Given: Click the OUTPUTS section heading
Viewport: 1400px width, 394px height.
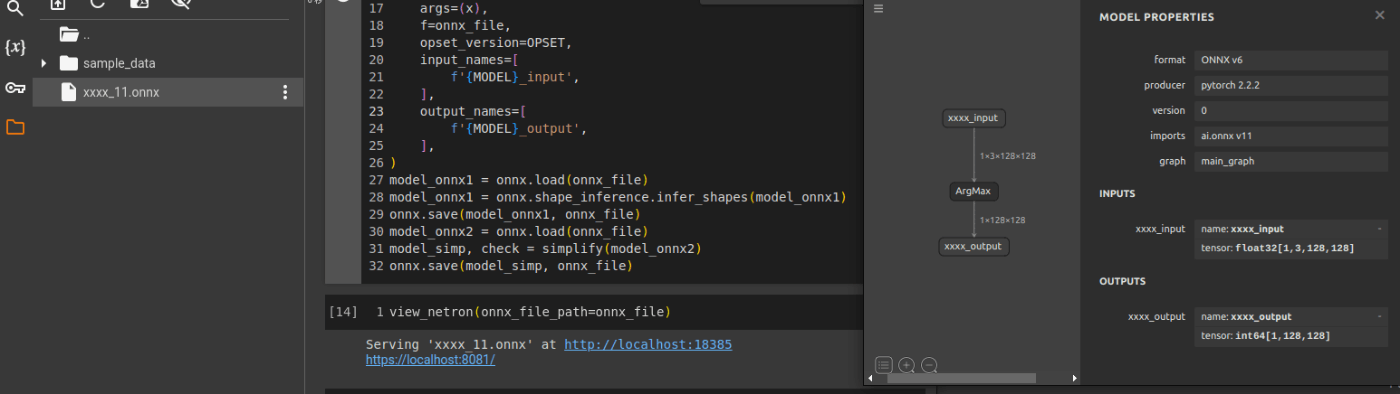Looking at the screenshot, I should 1122,281.
